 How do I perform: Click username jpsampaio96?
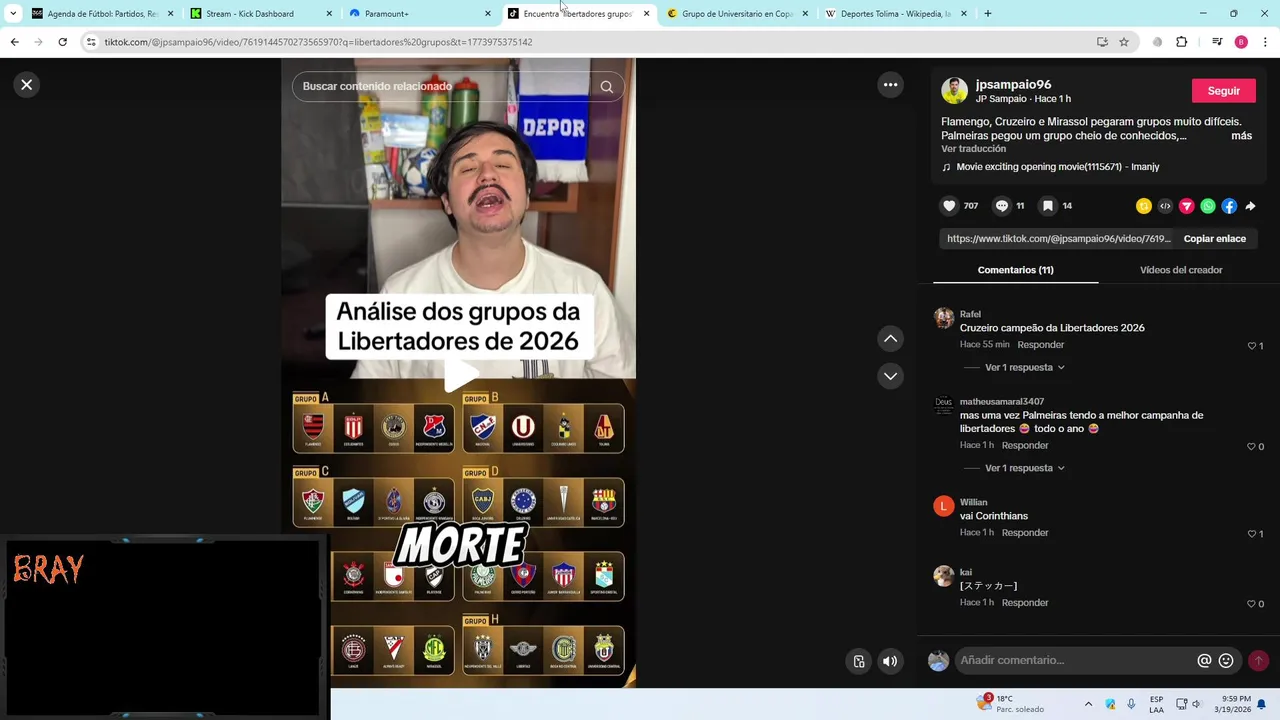[1013, 85]
